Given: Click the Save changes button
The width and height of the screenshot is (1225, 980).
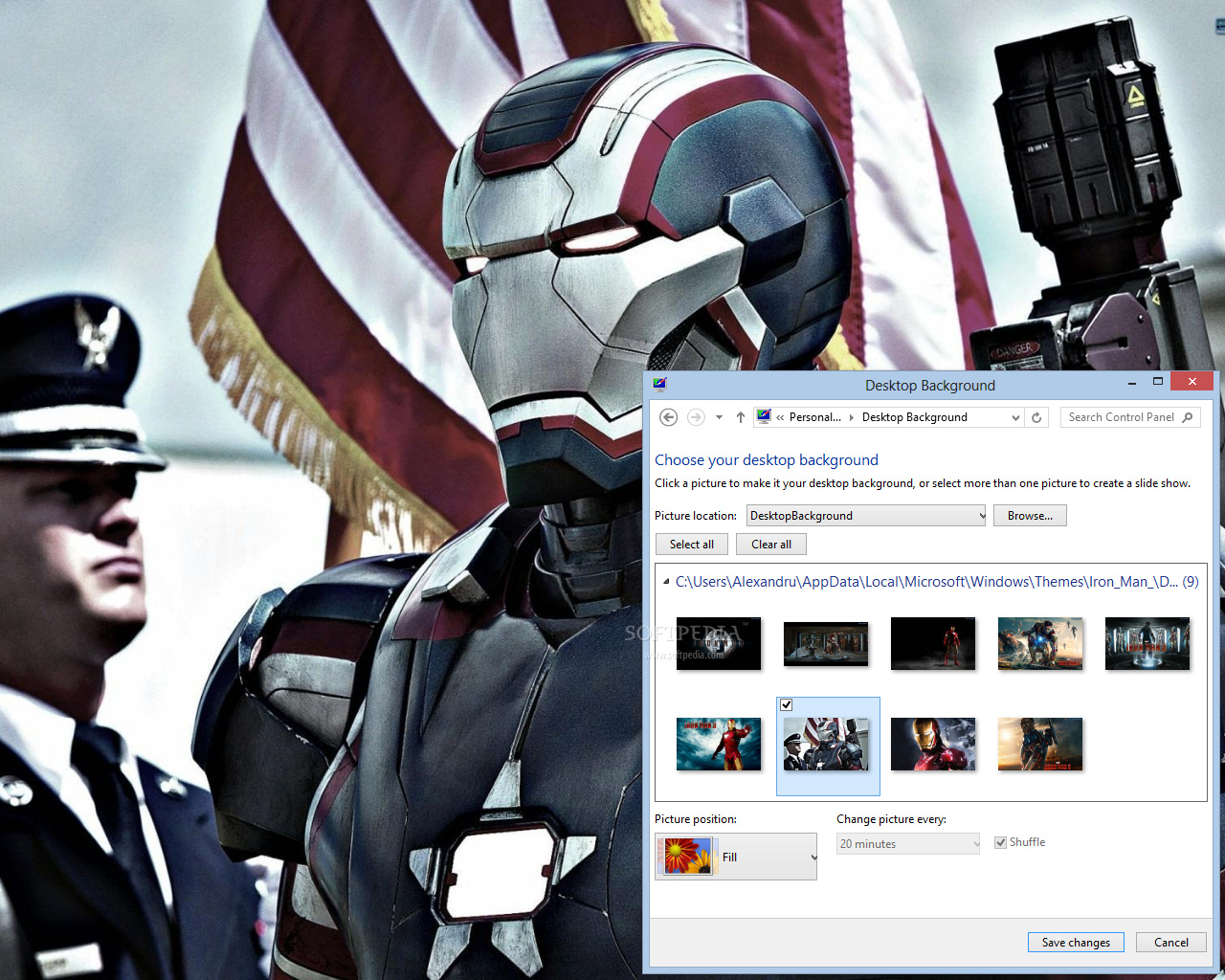Looking at the screenshot, I should tap(1076, 943).
